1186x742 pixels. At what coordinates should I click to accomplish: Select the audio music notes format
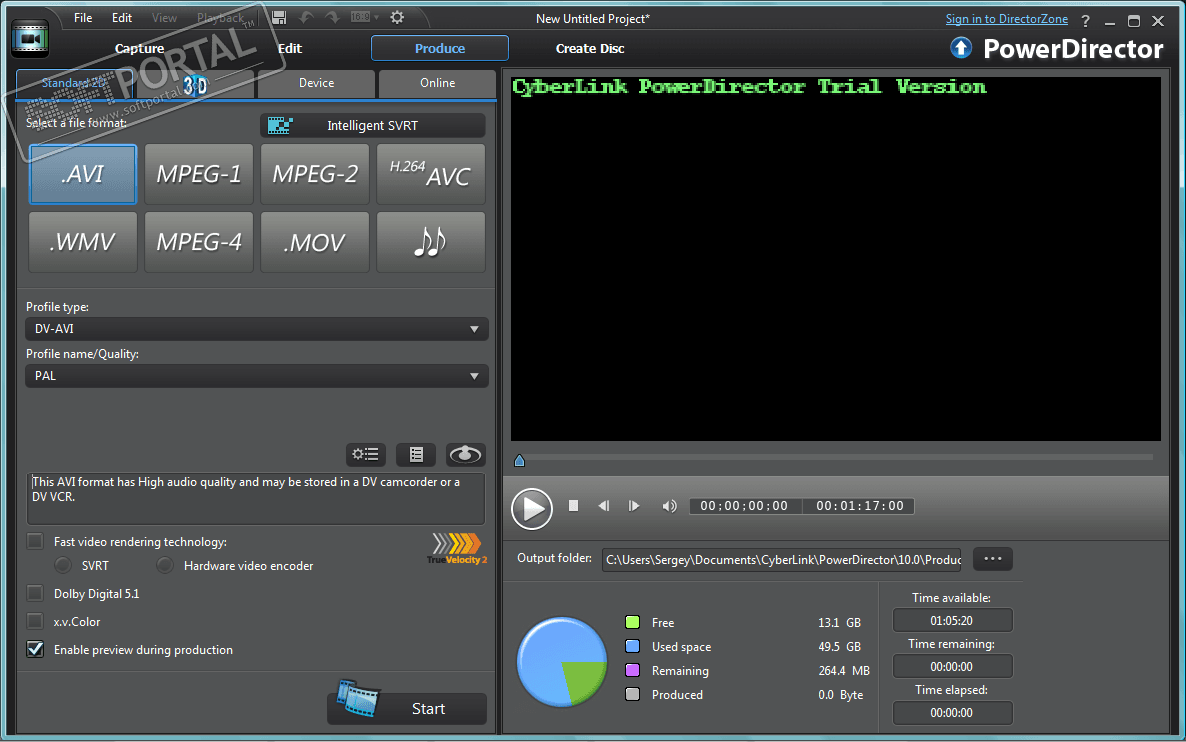430,242
